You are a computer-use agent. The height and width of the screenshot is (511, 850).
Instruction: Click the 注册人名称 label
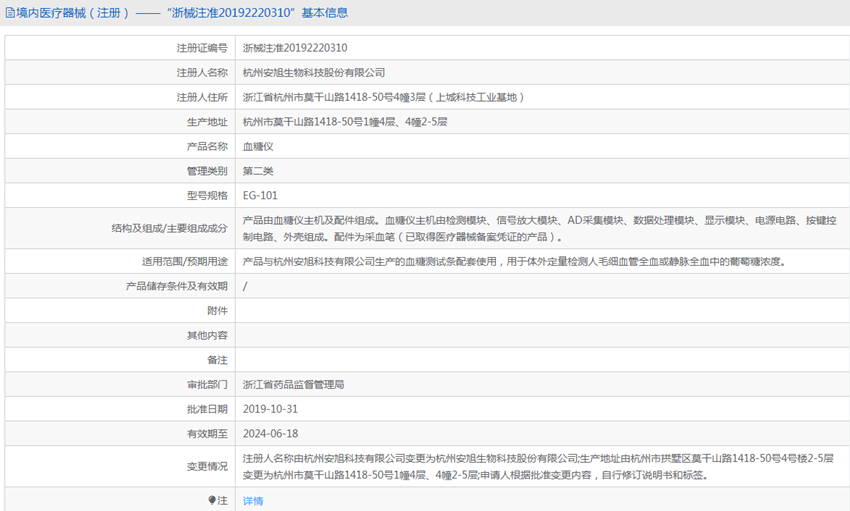tap(202, 73)
